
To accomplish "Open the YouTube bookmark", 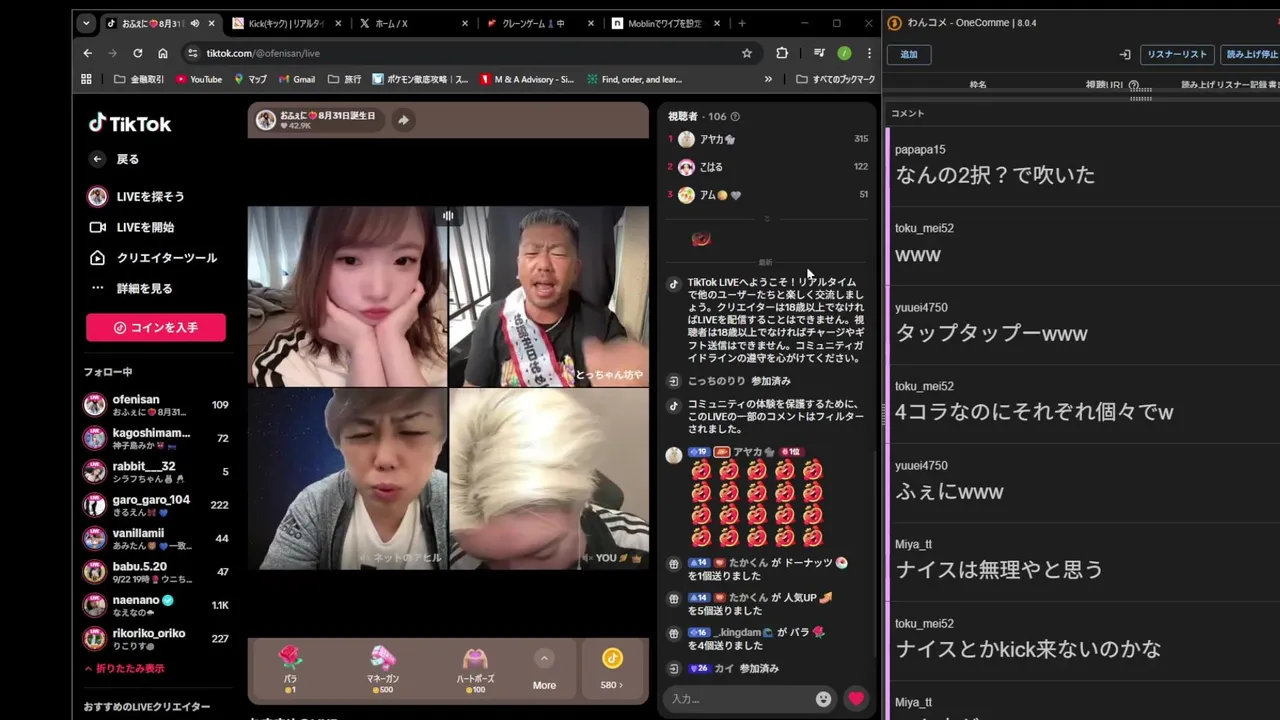I will (x=199, y=79).
